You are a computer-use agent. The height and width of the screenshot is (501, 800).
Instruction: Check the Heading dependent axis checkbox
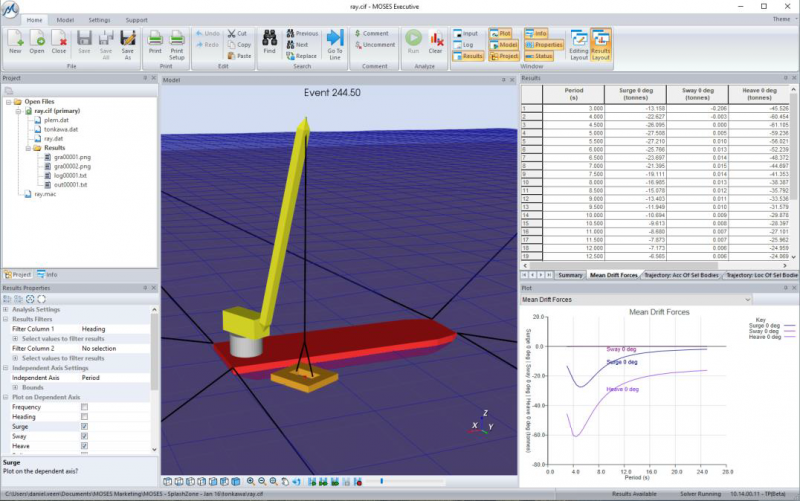point(84,417)
